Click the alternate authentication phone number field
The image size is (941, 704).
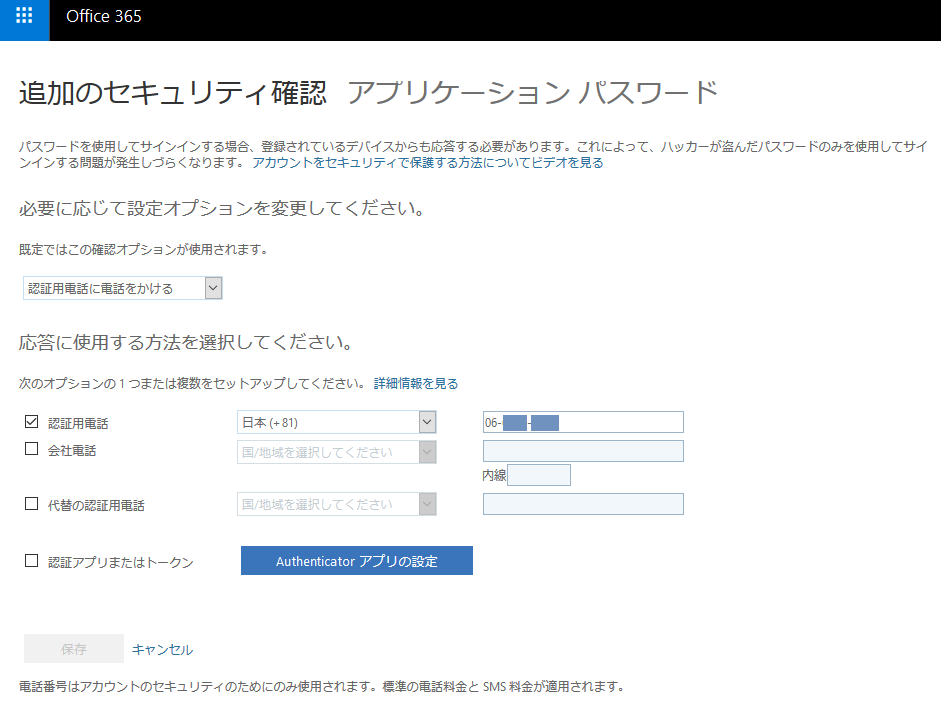tap(583, 504)
